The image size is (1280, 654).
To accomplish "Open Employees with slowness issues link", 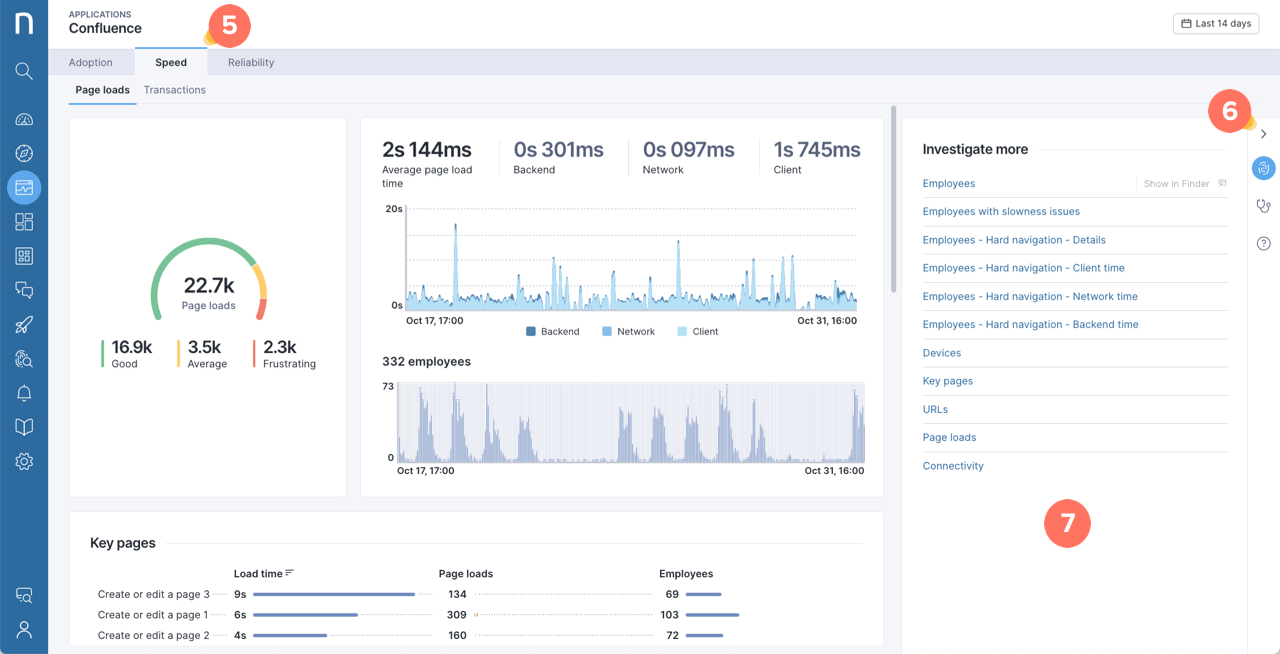I will (1001, 212).
